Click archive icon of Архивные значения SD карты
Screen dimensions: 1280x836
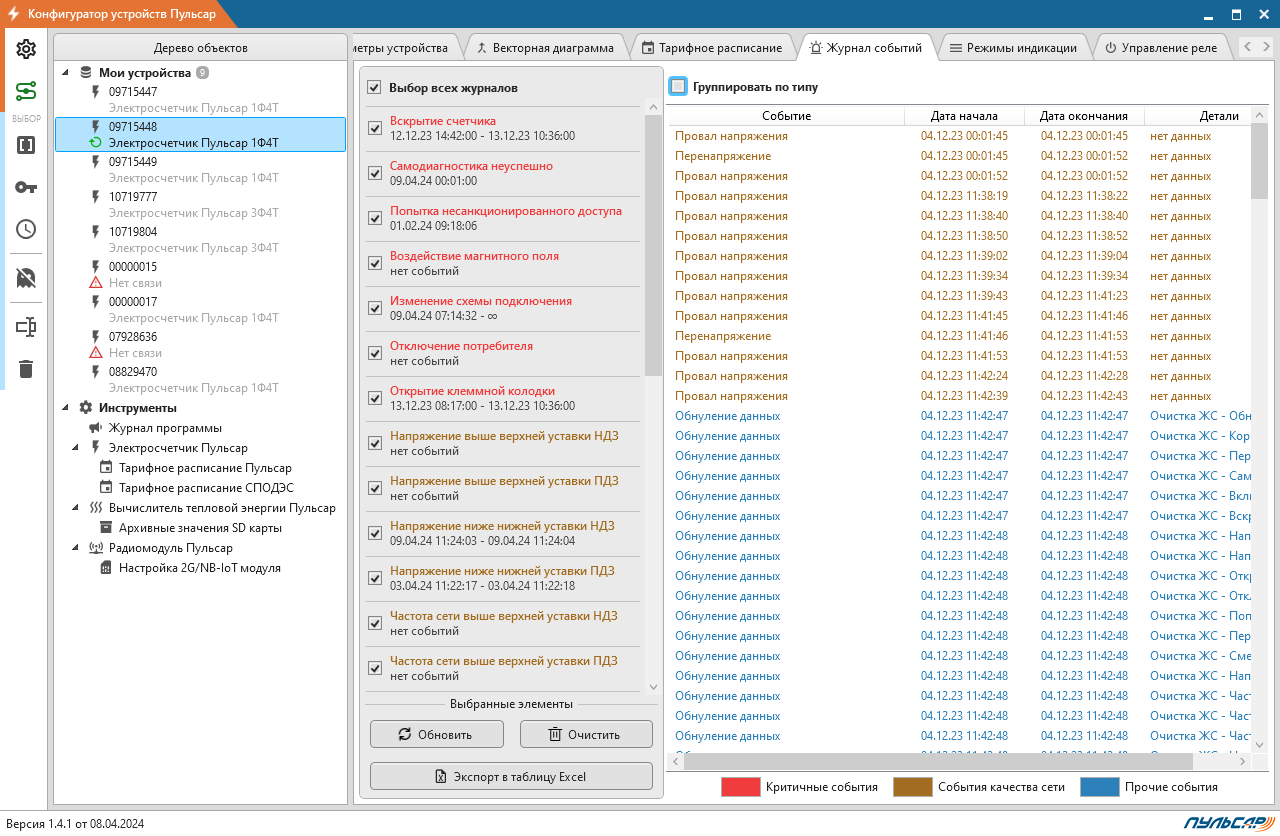[106, 528]
